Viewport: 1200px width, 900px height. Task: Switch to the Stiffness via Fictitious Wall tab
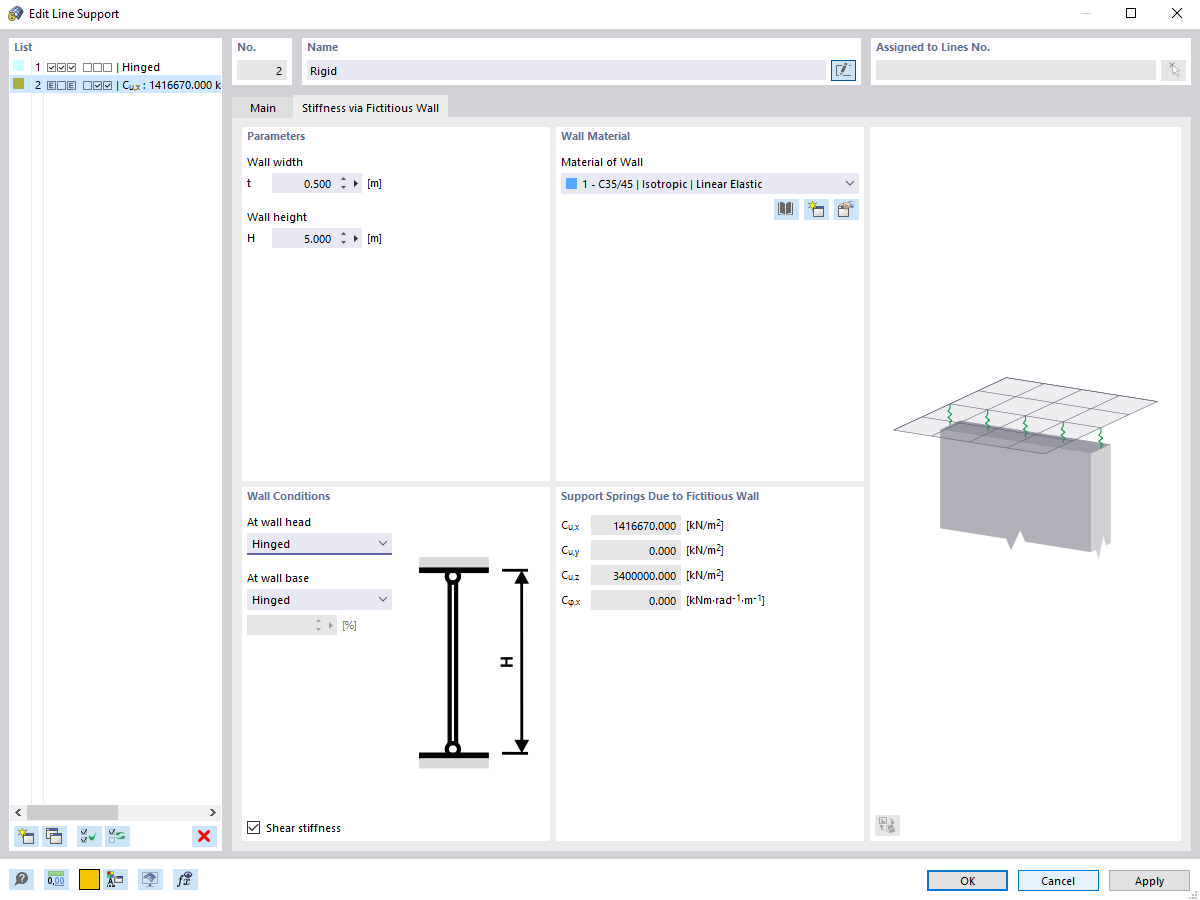pyautogui.click(x=371, y=107)
